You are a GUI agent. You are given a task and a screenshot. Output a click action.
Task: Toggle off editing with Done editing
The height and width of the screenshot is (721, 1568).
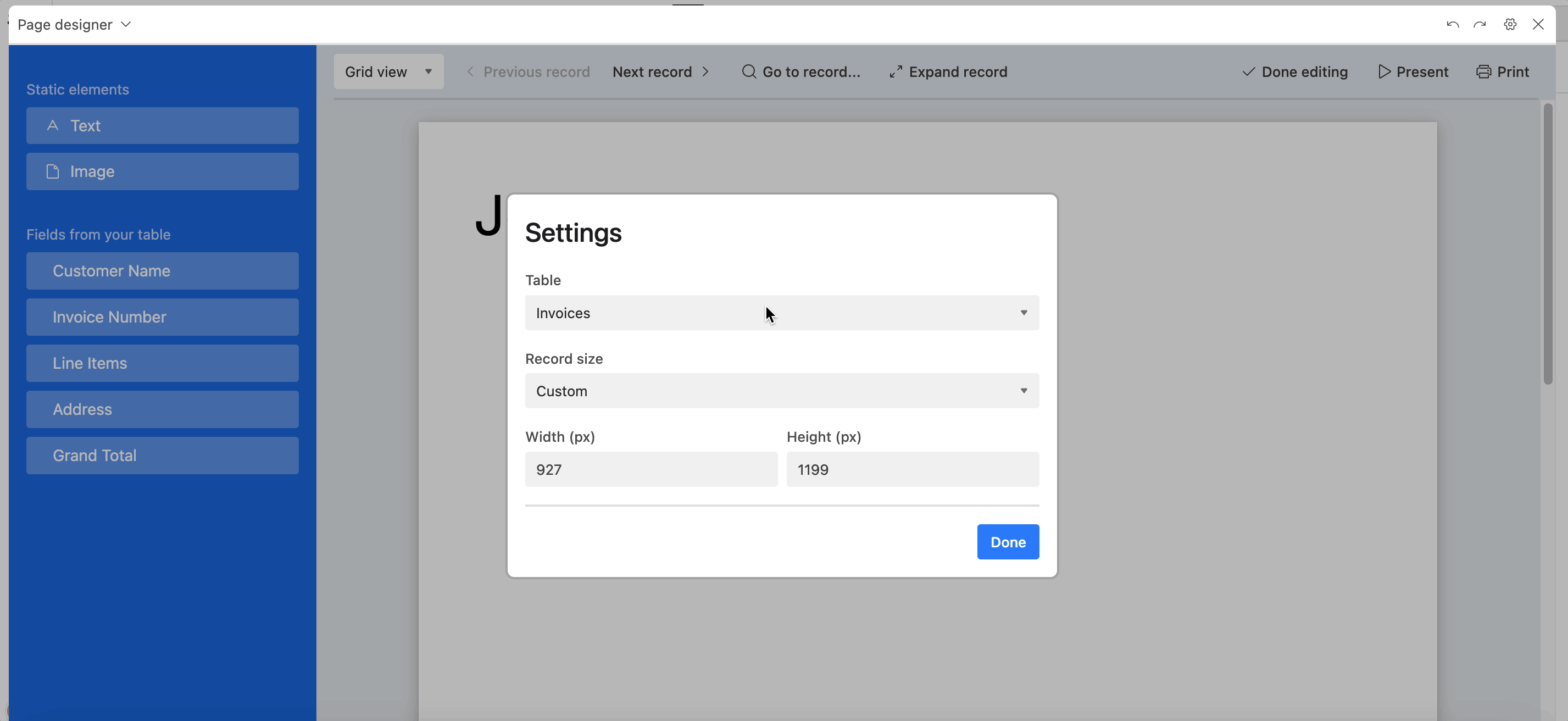coord(1295,72)
